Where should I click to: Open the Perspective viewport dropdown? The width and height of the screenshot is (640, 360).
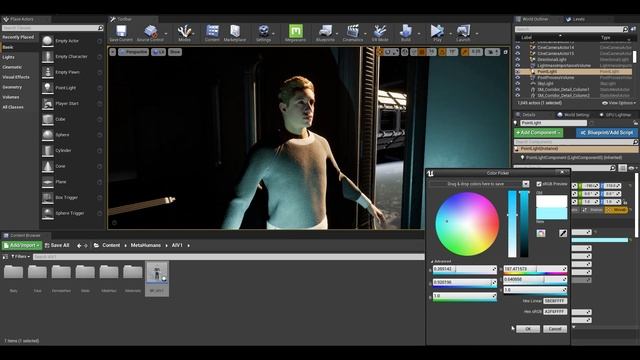click(133, 52)
